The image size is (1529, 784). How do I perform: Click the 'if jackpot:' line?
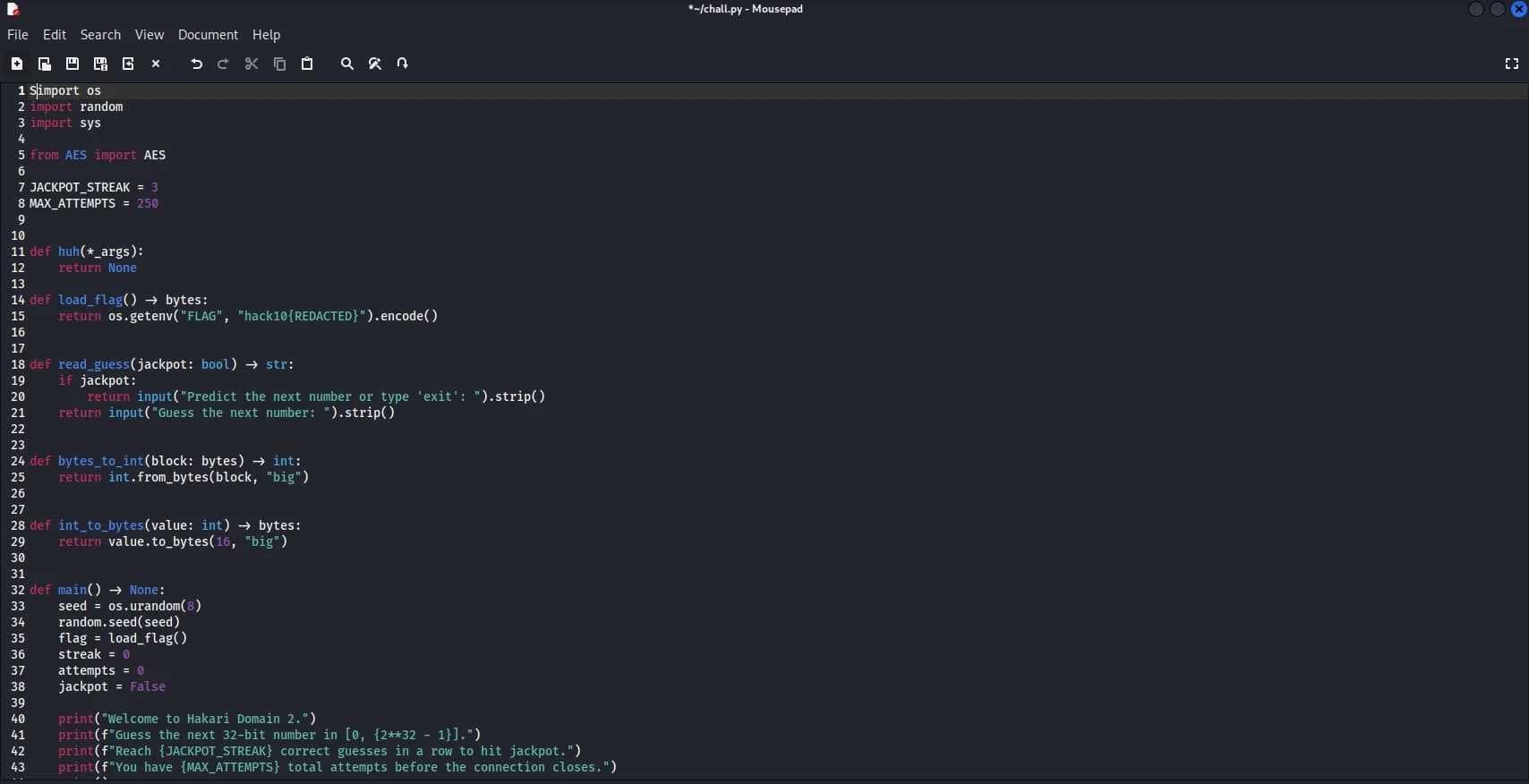tap(98, 380)
